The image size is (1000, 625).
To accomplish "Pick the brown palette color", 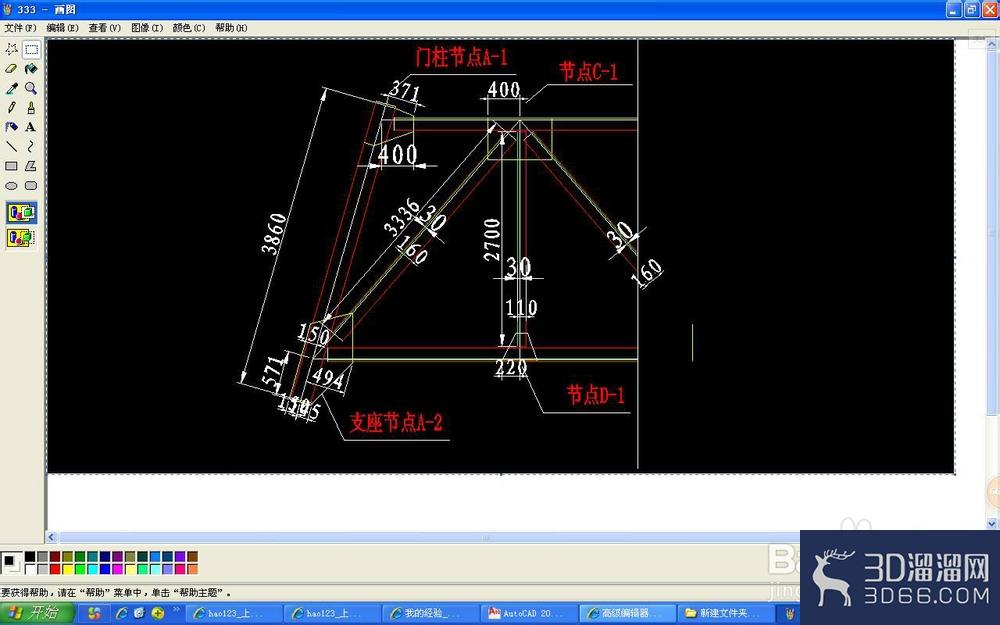I will (193, 557).
